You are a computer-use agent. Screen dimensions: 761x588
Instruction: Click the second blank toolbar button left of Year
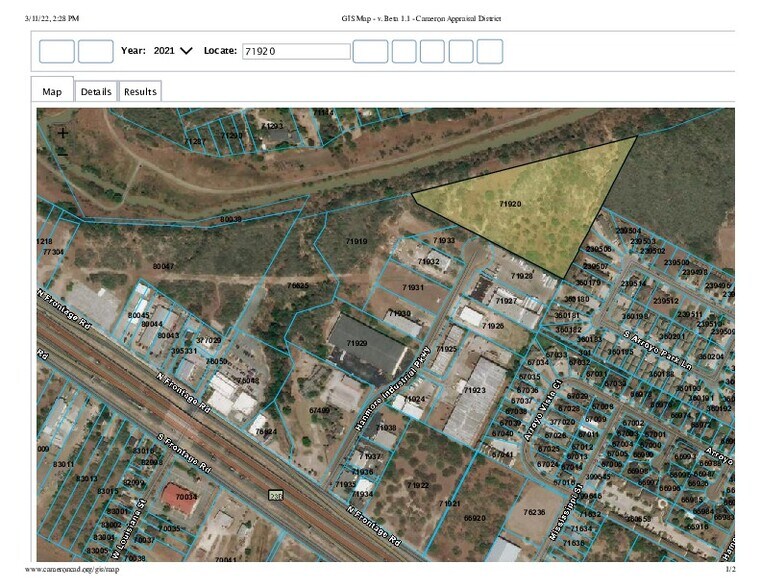96,51
